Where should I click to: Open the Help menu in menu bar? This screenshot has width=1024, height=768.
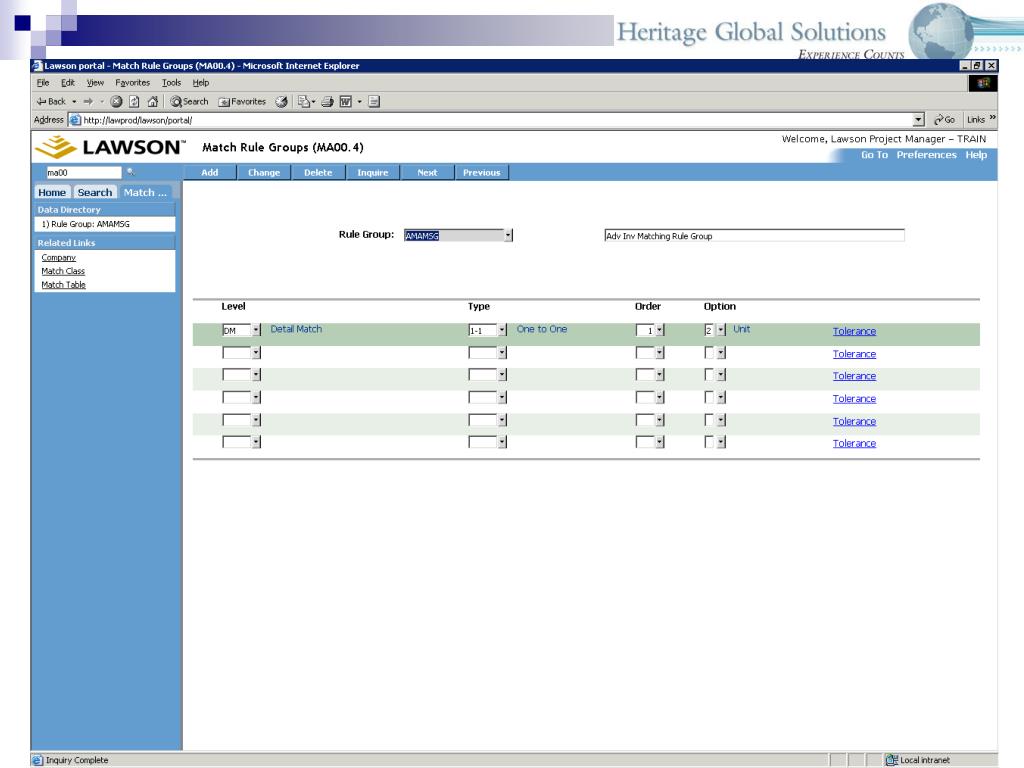point(200,83)
